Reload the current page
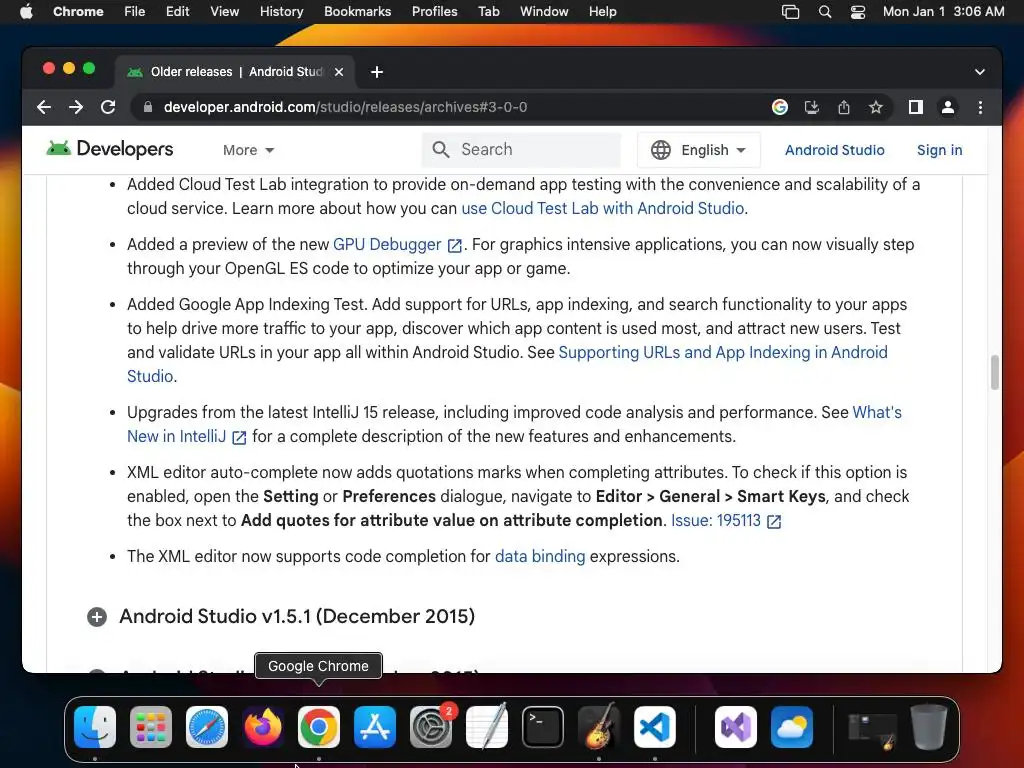The image size is (1024, 768). coord(108,107)
